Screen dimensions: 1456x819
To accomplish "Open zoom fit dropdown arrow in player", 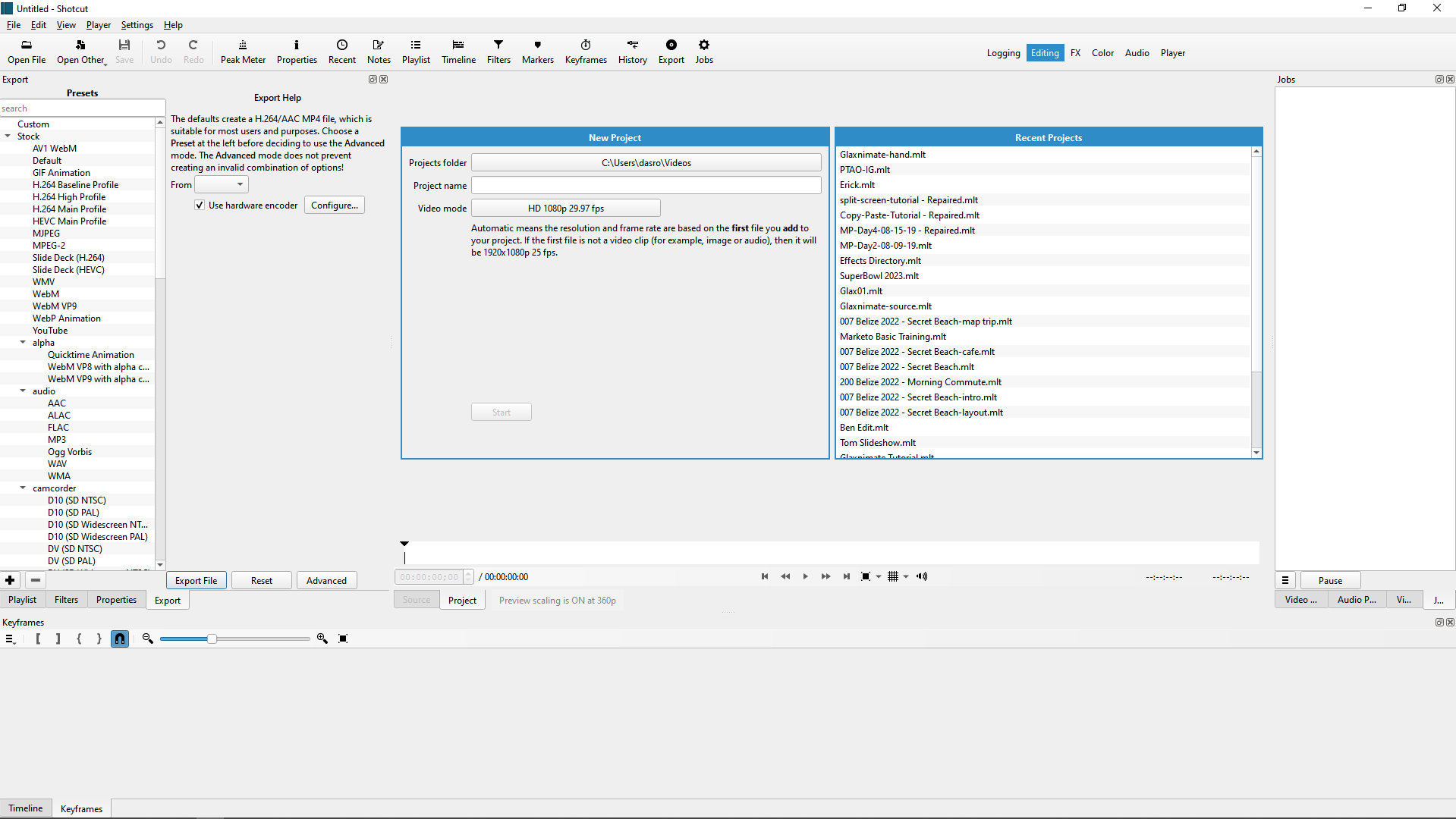I will (879, 576).
